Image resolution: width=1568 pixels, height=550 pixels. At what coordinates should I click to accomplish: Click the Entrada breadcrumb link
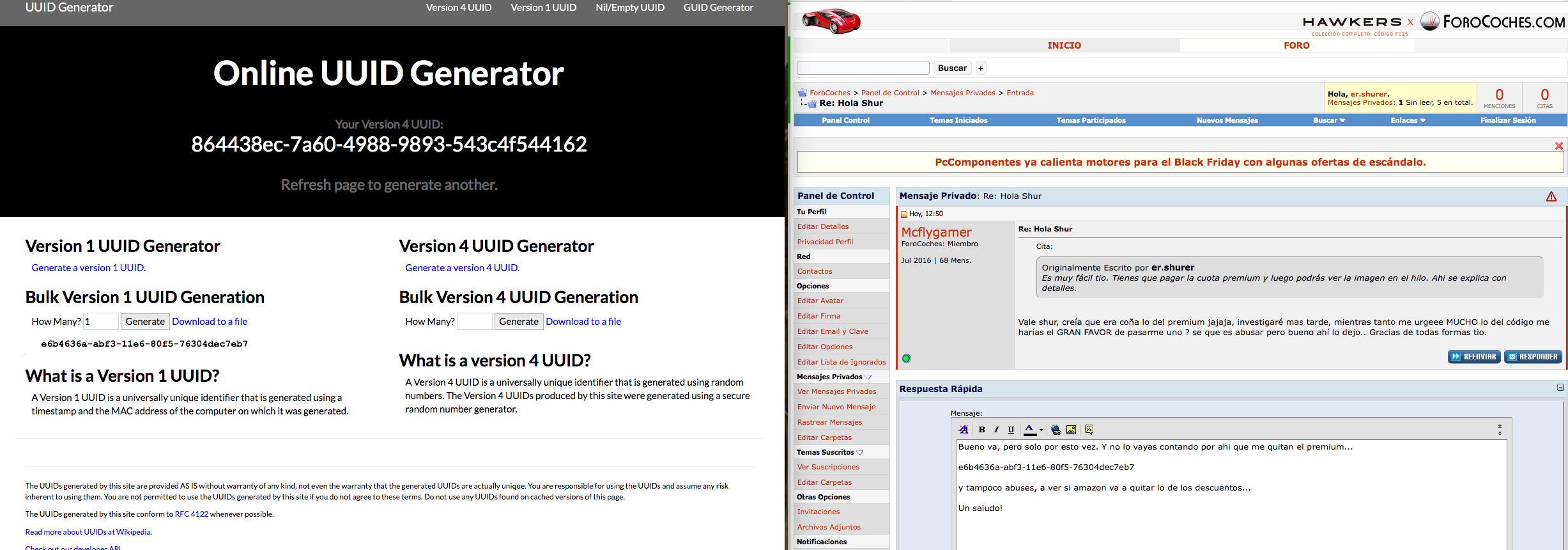1020,93
